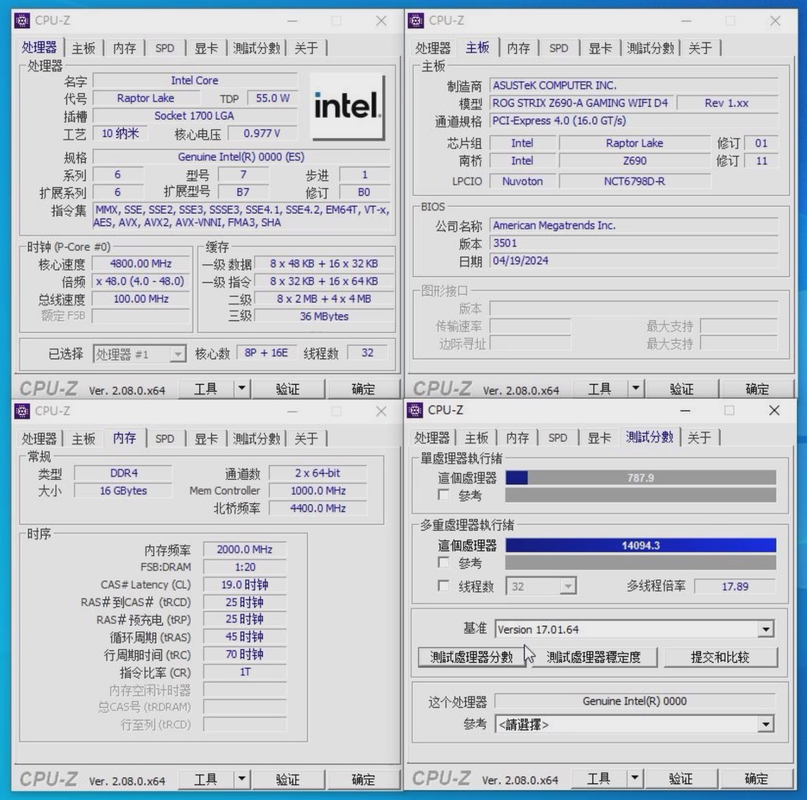Image resolution: width=807 pixels, height=800 pixels.
Task: Click the 核心速度 value 4800.00 MHz
Action: click(141, 264)
